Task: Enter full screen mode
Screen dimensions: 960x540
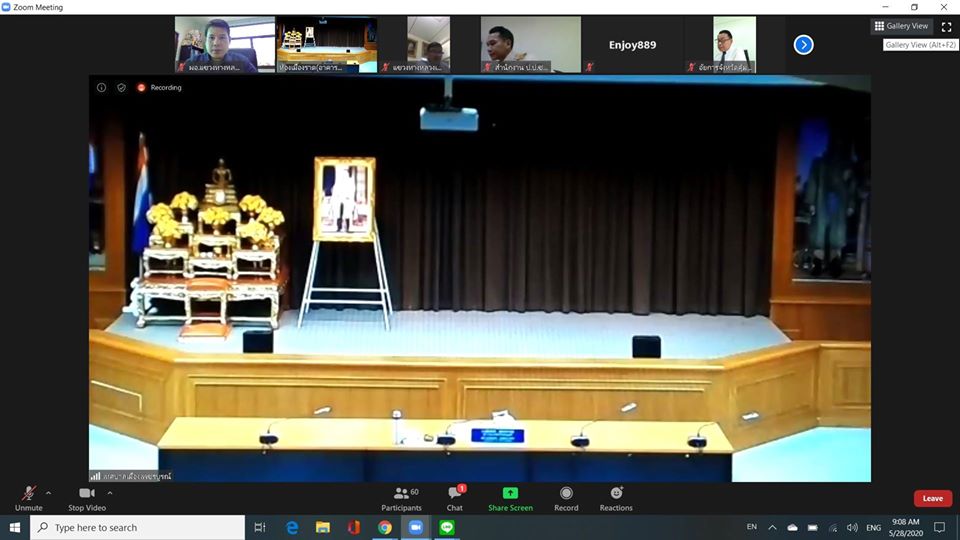Action: [946, 27]
